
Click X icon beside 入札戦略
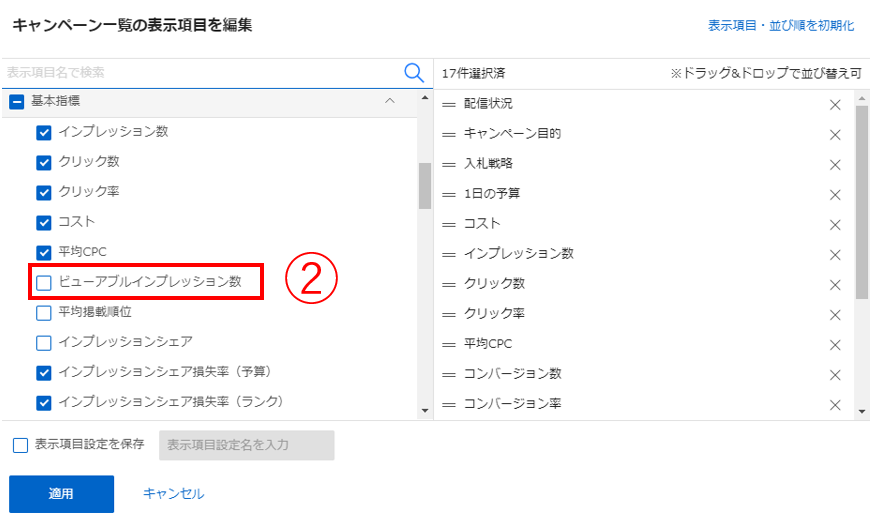[835, 164]
